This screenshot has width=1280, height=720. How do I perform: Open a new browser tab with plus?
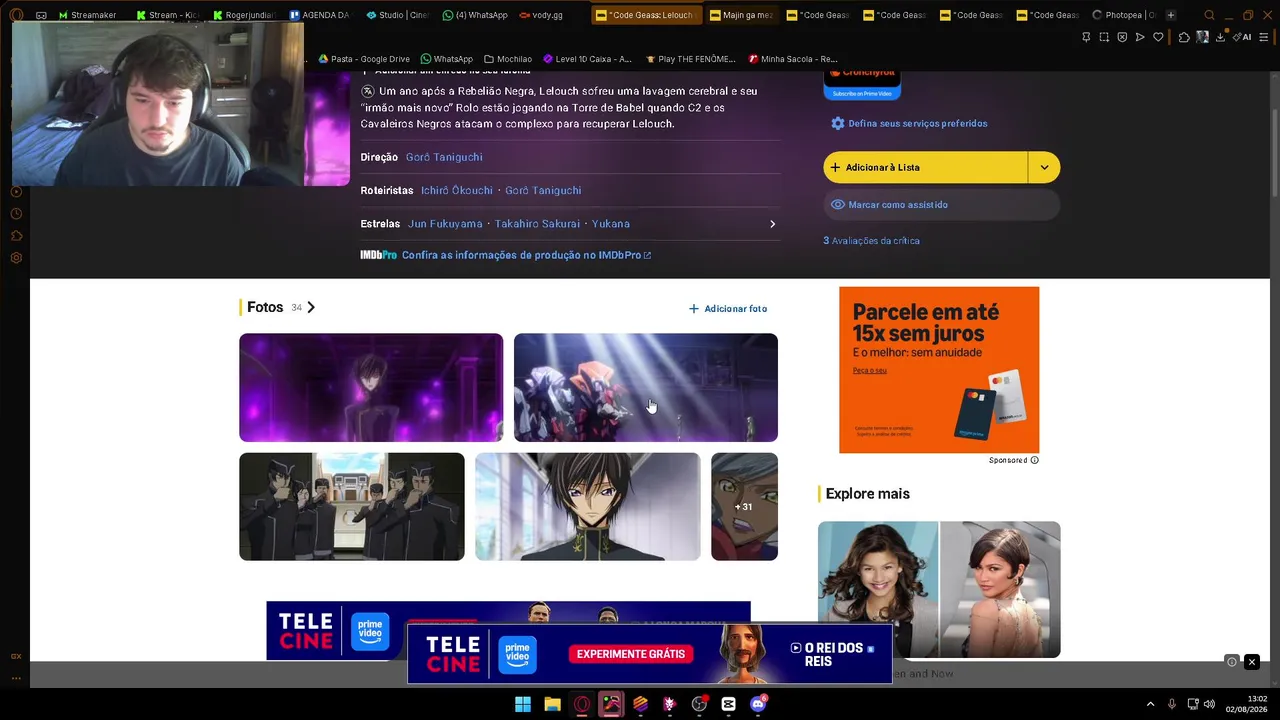[x=1171, y=15]
